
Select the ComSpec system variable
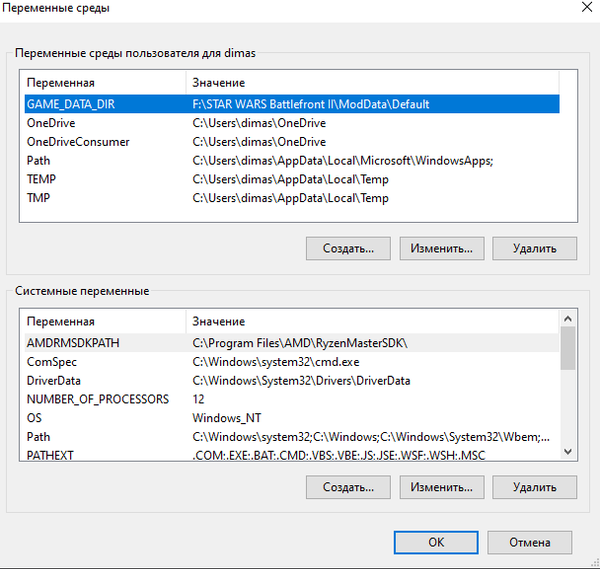tap(292, 362)
